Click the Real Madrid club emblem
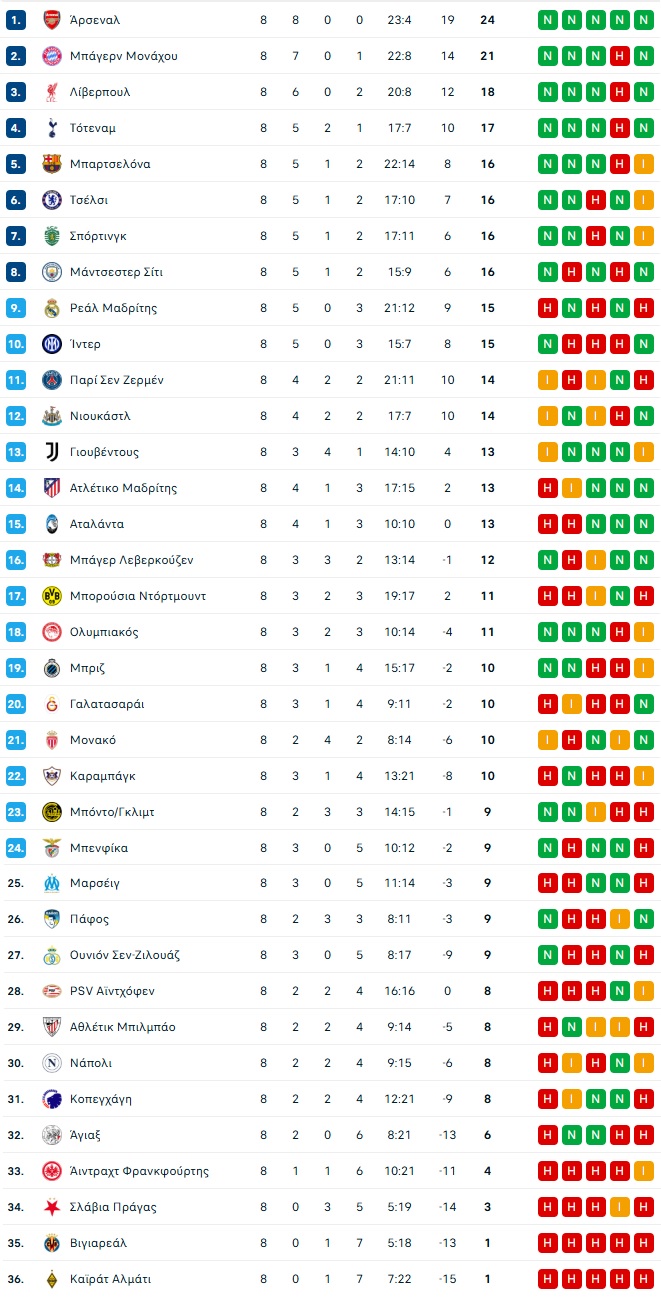Image resolution: width=661 pixels, height=1303 pixels. click(51, 308)
